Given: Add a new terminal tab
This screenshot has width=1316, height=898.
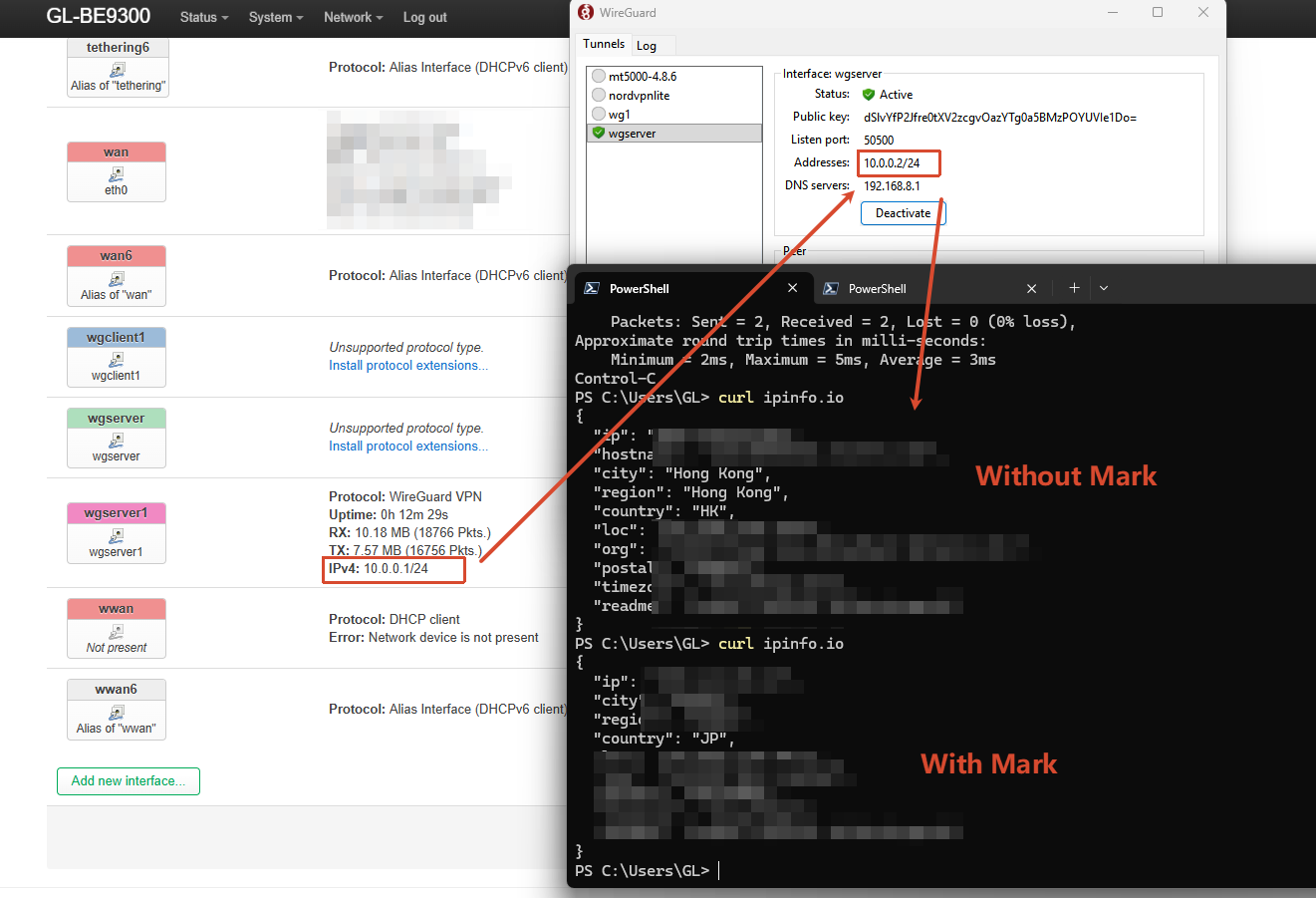Looking at the screenshot, I should click(x=1074, y=288).
